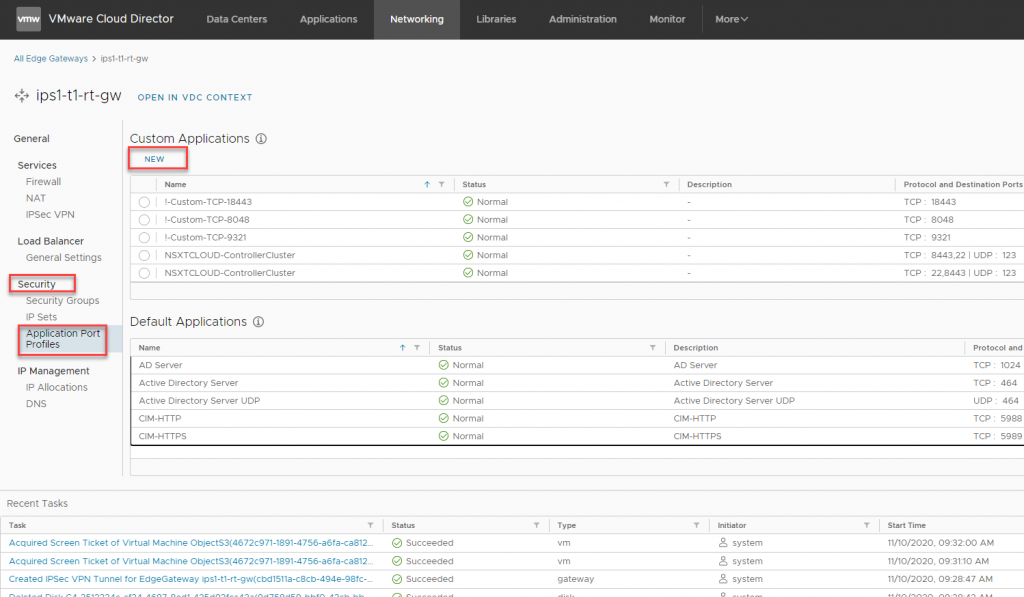Screen dimensions: 1024x597
Task: Select the !-Custom-TCP-9321 radio button
Action: tap(145, 237)
